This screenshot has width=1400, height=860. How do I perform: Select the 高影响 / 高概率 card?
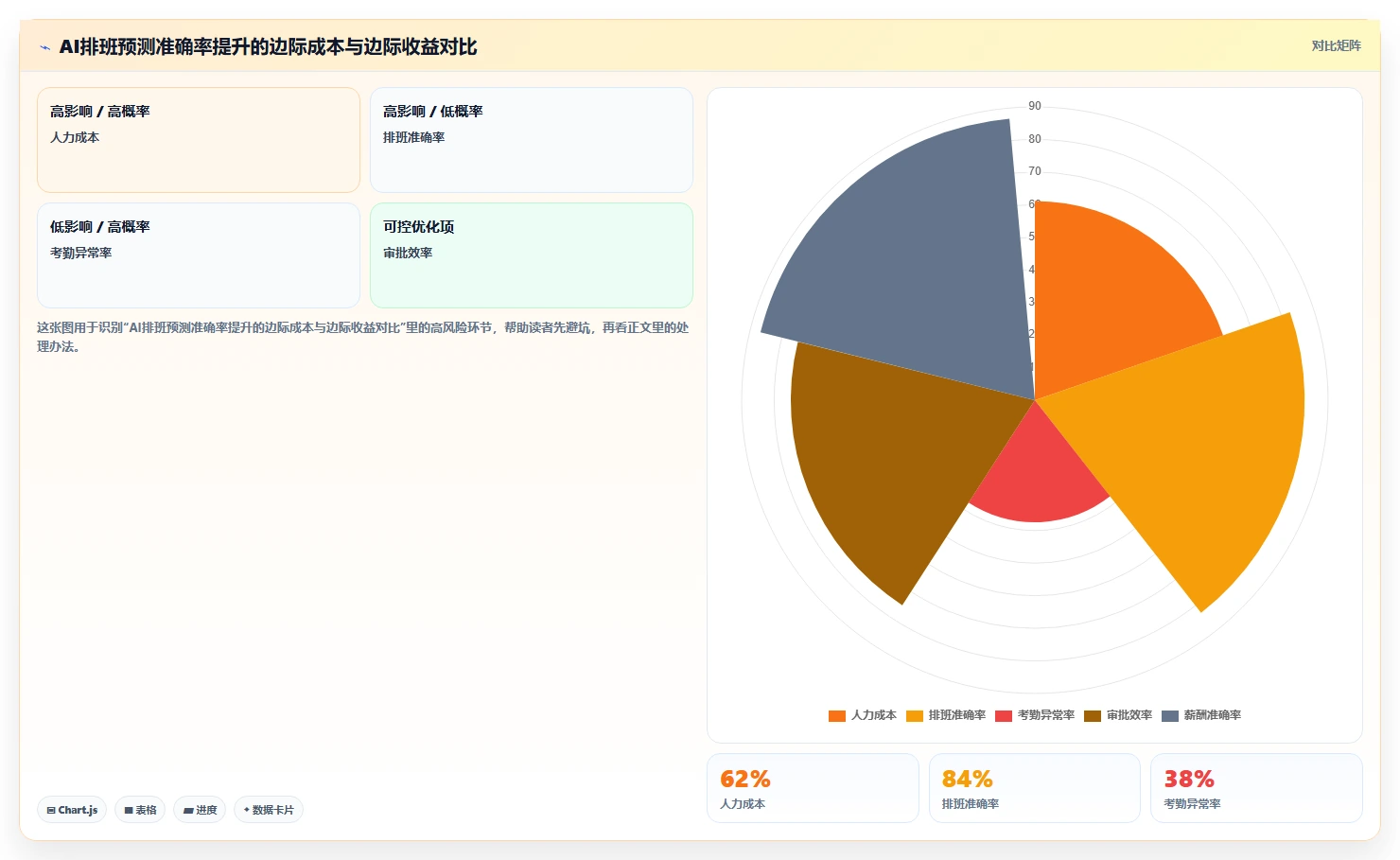[x=199, y=140]
